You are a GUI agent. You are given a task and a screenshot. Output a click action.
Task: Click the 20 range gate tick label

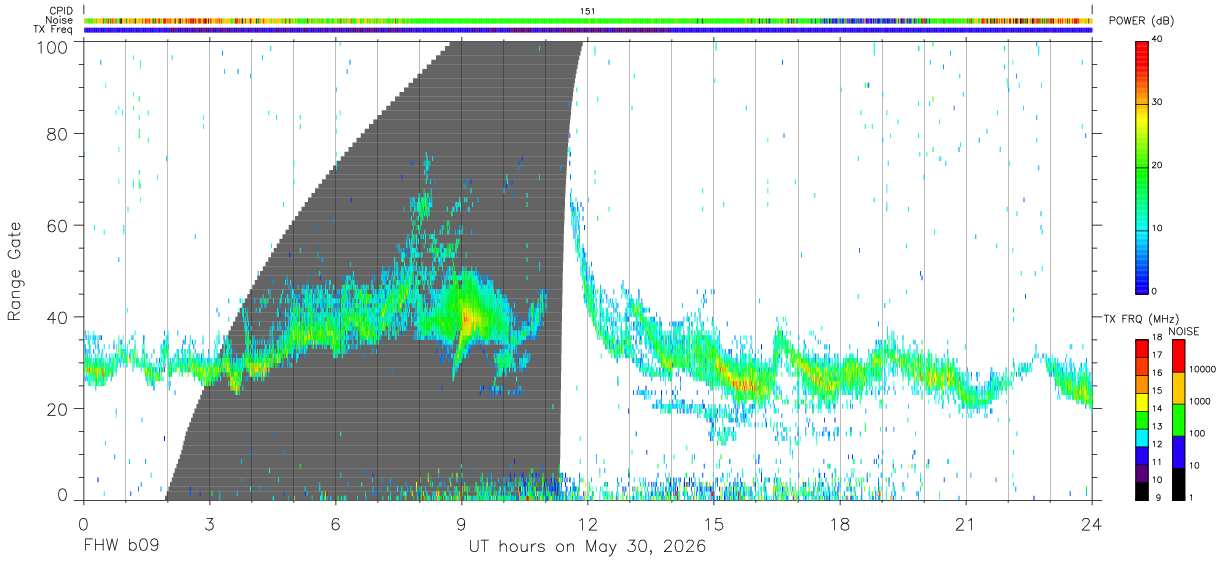57,409
